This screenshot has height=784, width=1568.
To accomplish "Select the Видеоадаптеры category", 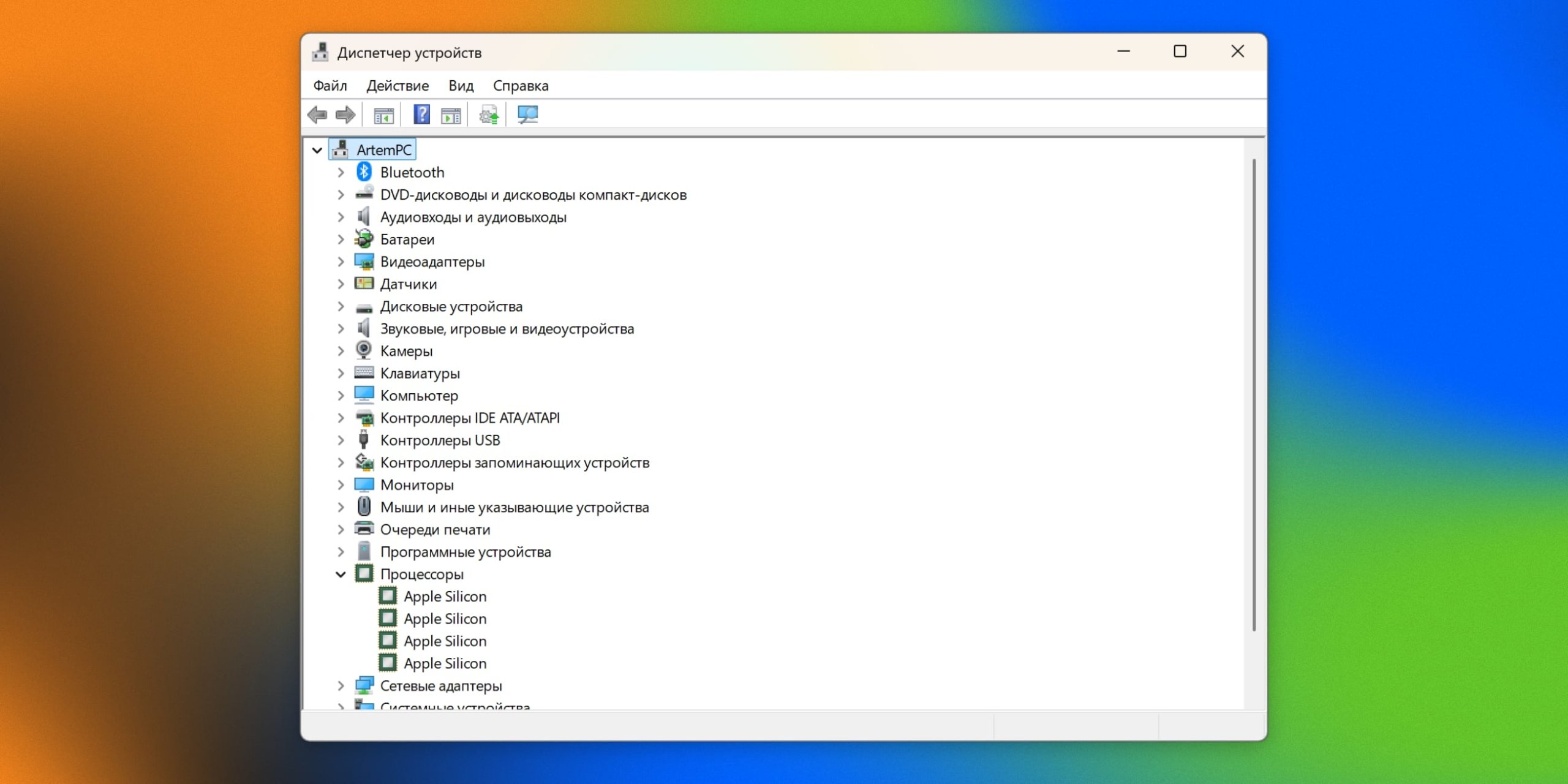I will point(432,262).
